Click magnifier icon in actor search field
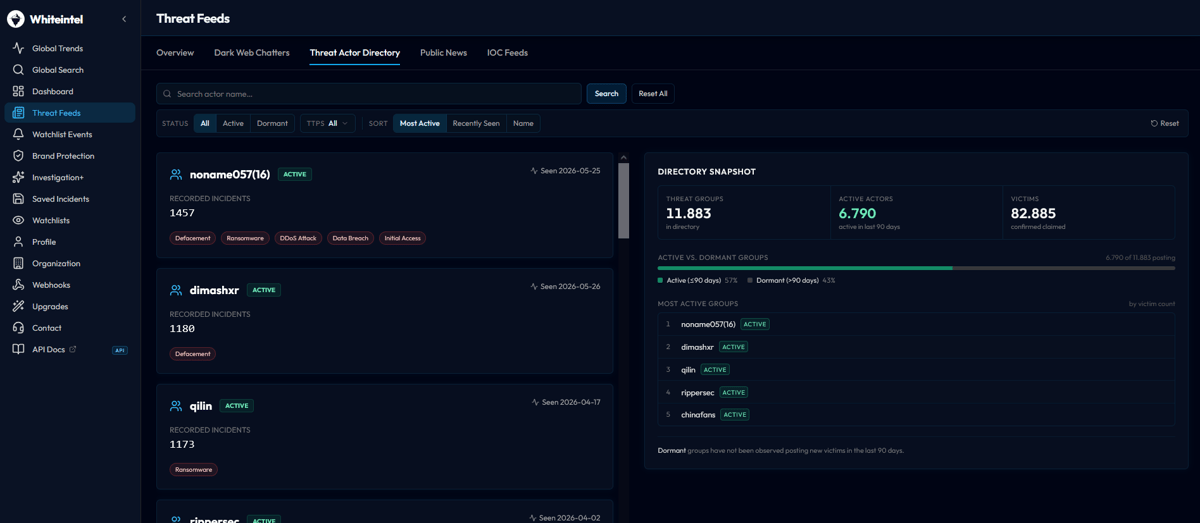The width and height of the screenshot is (1200, 523). coord(167,94)
